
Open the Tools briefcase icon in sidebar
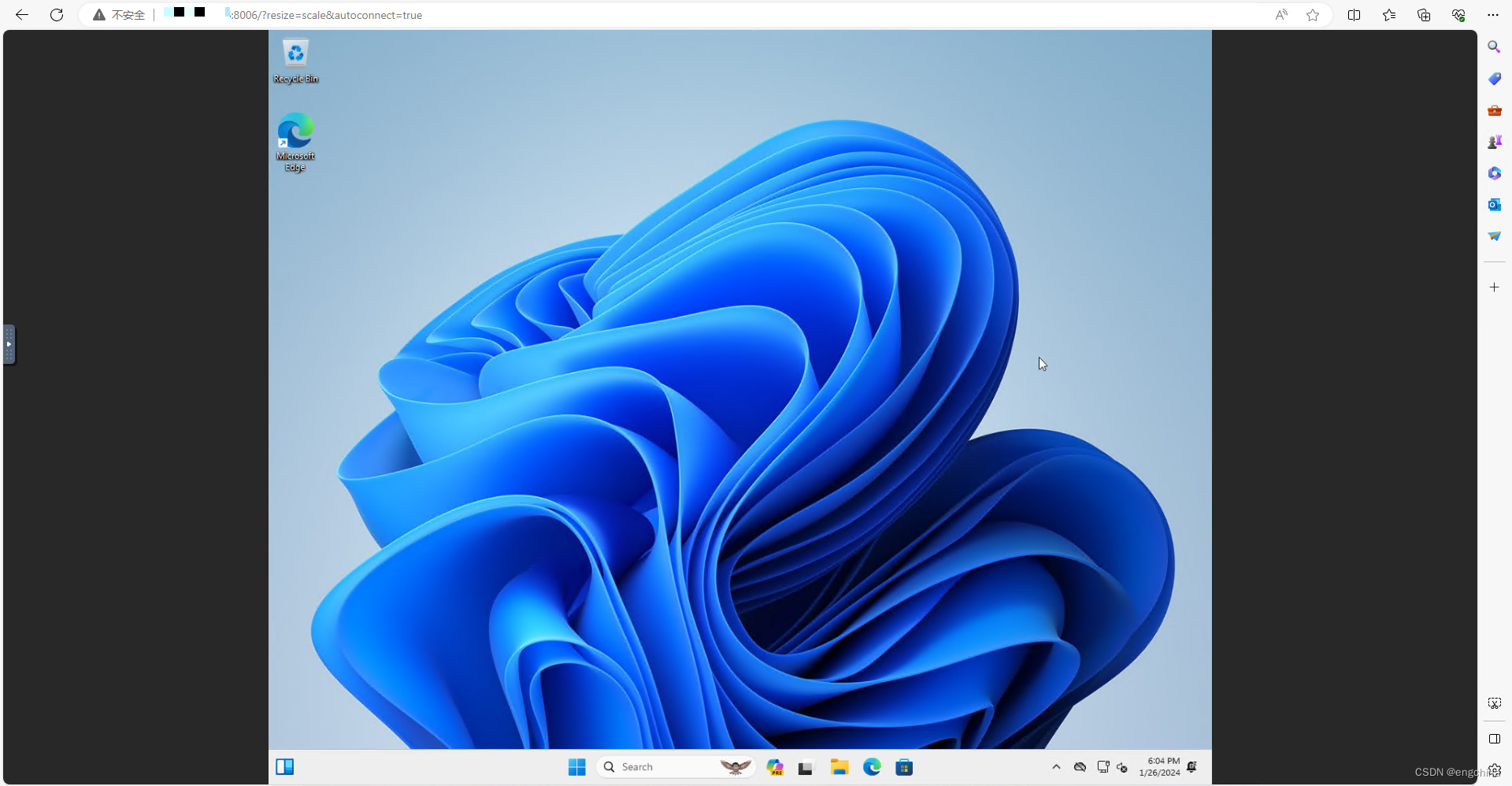click(x=1494, y=110)
